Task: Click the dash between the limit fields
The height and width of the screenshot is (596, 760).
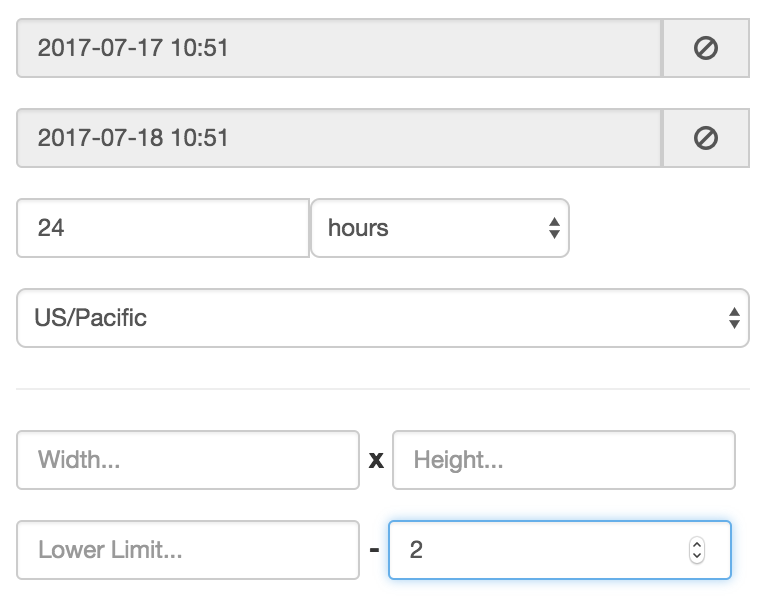Action: coord(373,549)
